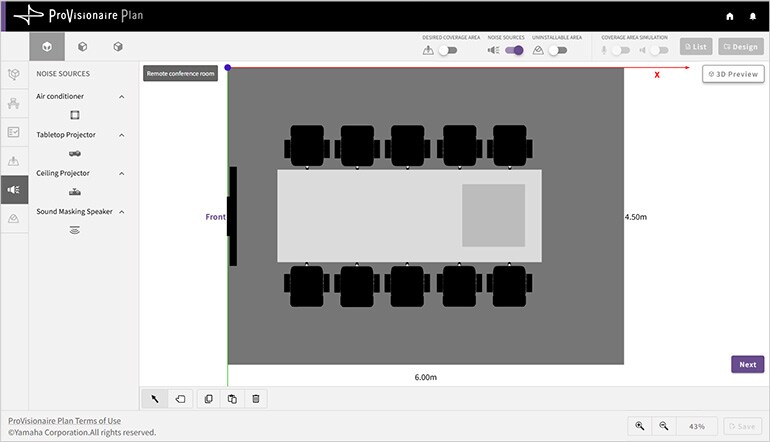Select the Ceiling Projector noise source icon
This screenshot has height=442, width=770.
(75, 191)
